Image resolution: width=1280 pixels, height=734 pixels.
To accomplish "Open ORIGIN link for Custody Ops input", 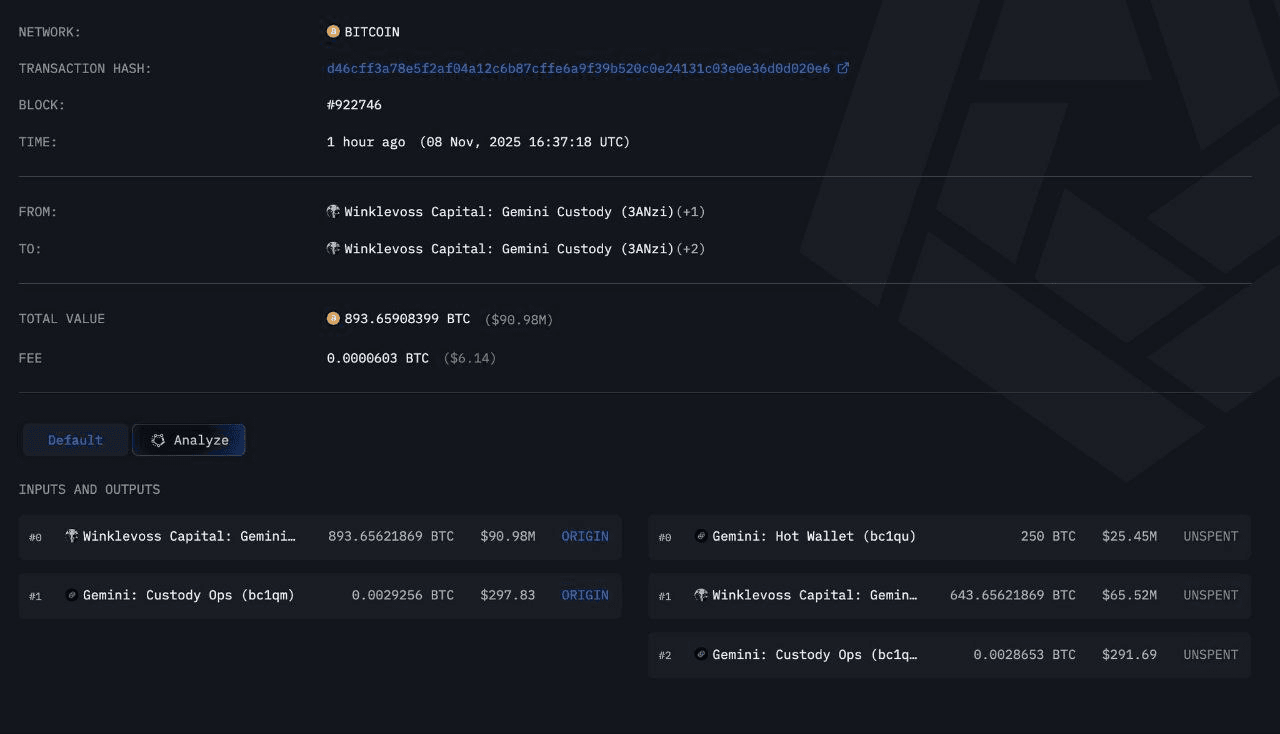I will 584,595.
